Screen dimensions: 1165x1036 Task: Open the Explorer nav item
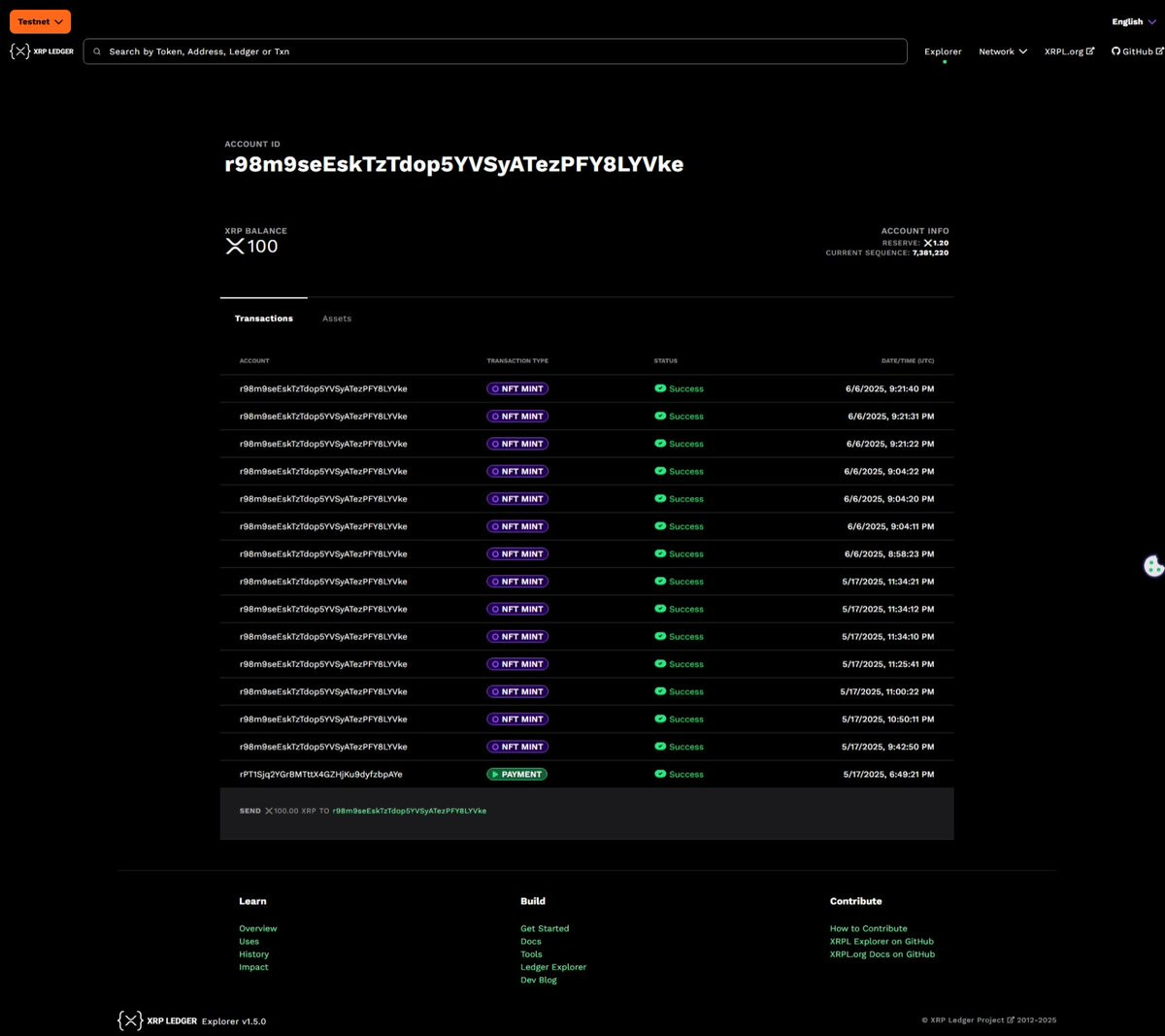[943, 51]
